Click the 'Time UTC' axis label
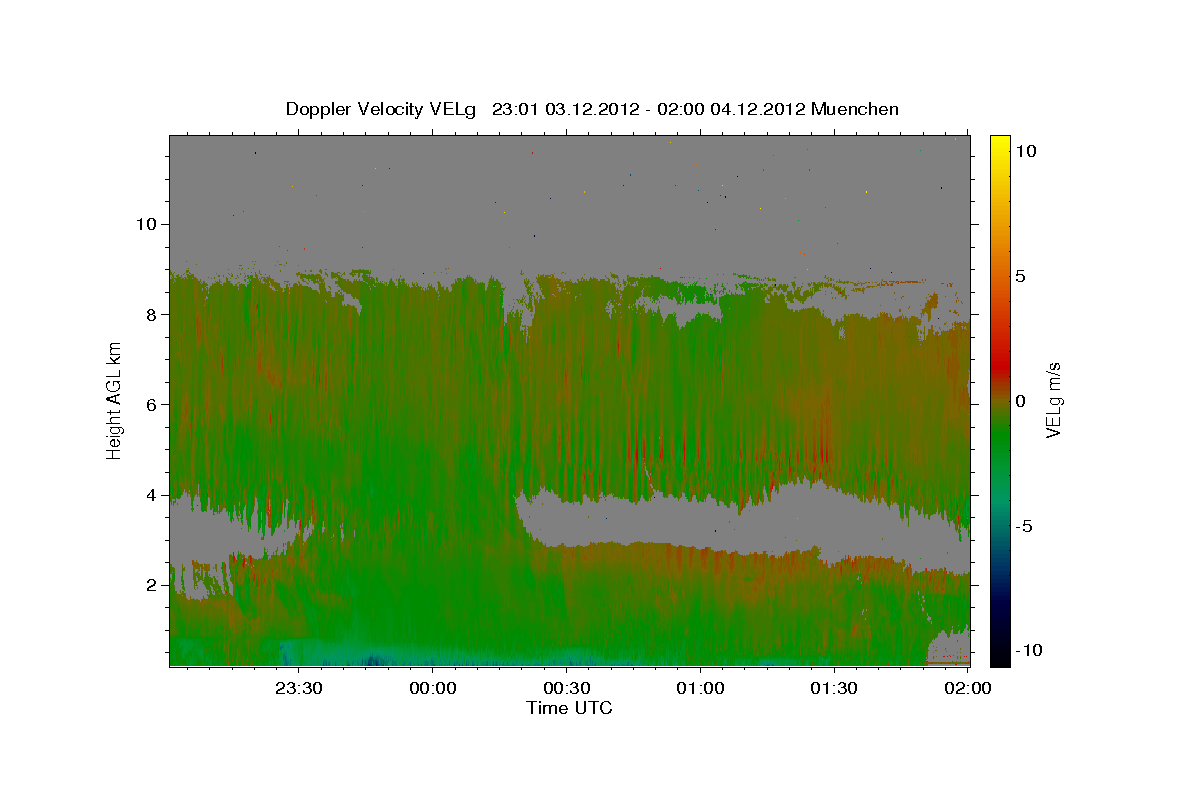 click(x=569, y=708)
